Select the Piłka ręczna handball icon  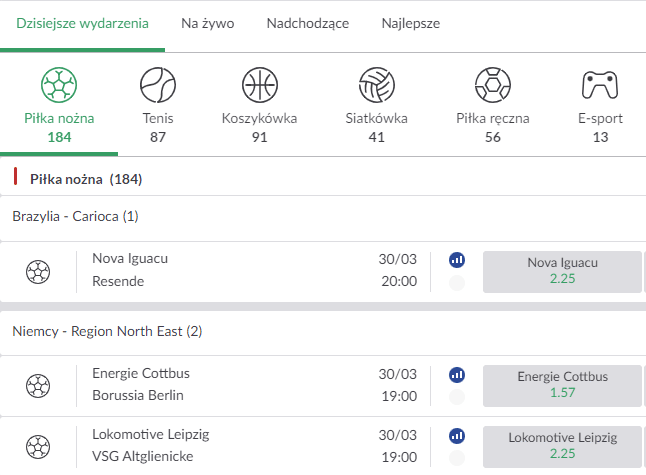click(x=492, y=86)
